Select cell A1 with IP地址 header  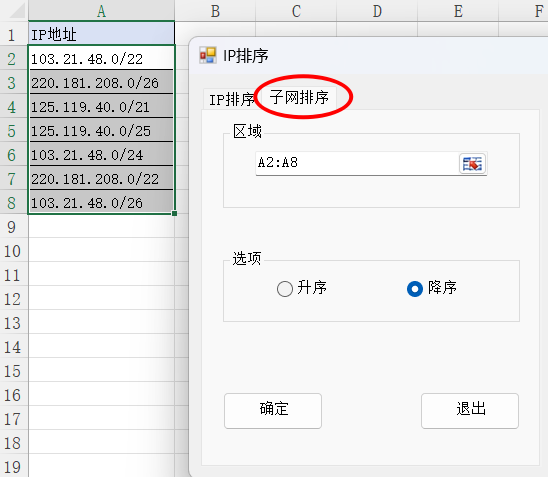pyautogui.click(x=101, y=34)
